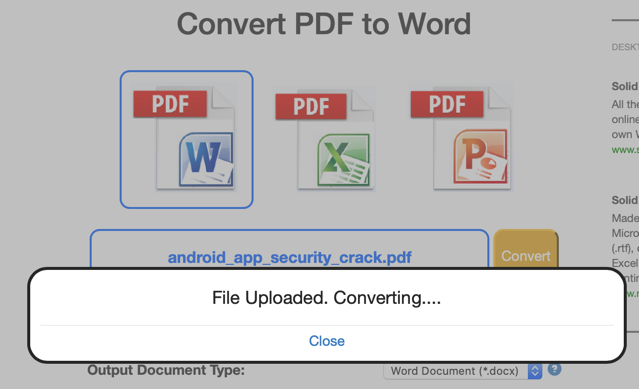Open the Output Document Type dropdown
This screenshot has height=389, width=639.
(463, 371)
